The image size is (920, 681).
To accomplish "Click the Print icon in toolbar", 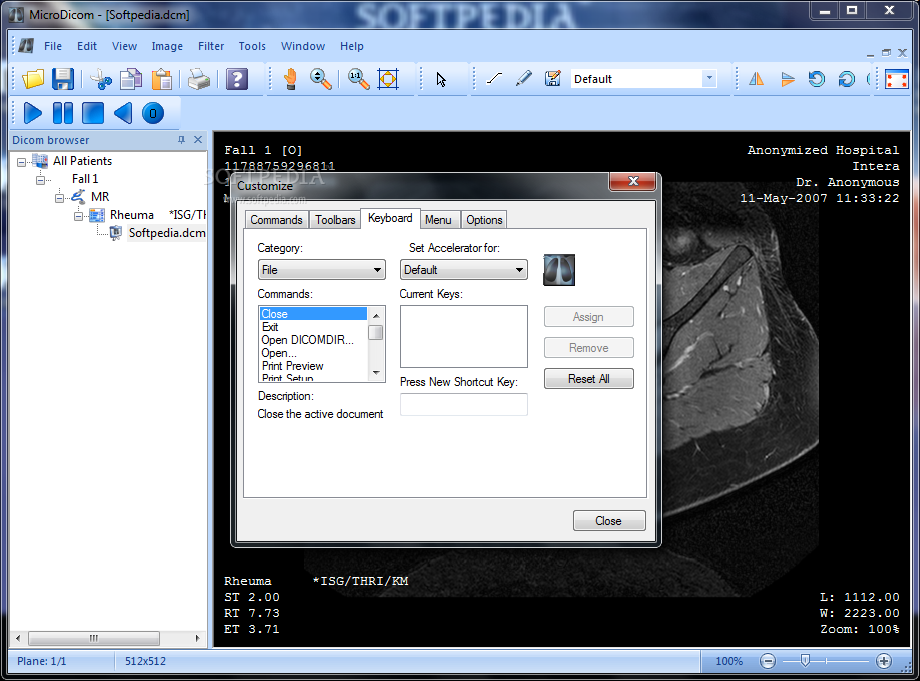I will pos(199,79).
